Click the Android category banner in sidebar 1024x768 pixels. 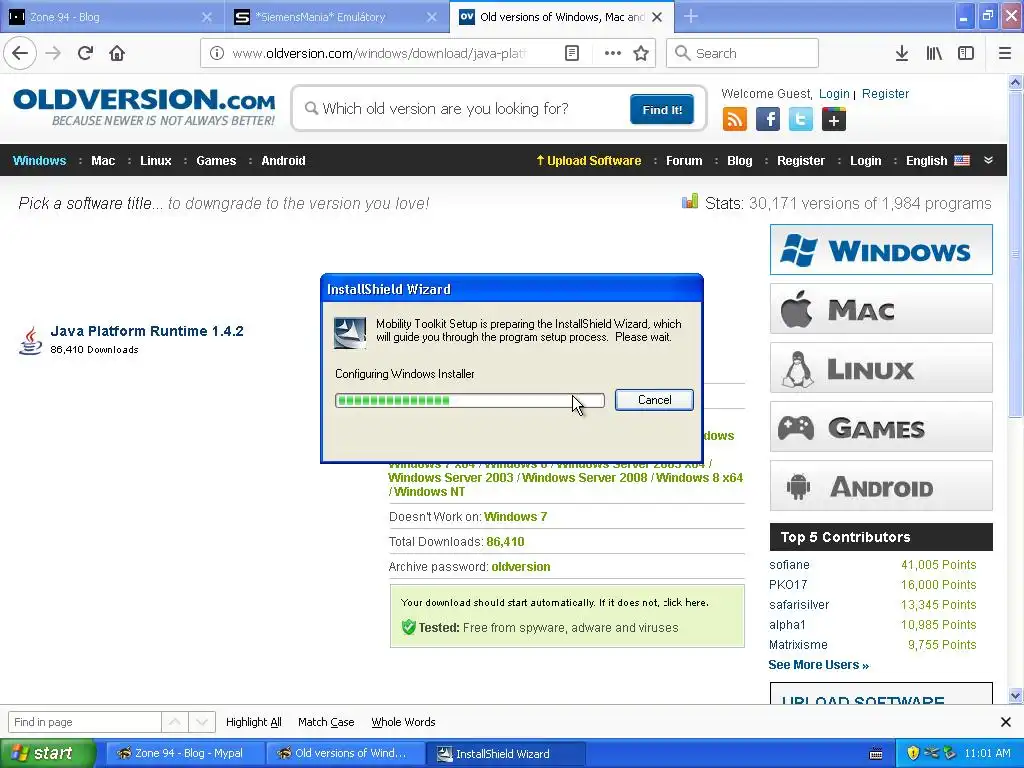pos(881,486)
